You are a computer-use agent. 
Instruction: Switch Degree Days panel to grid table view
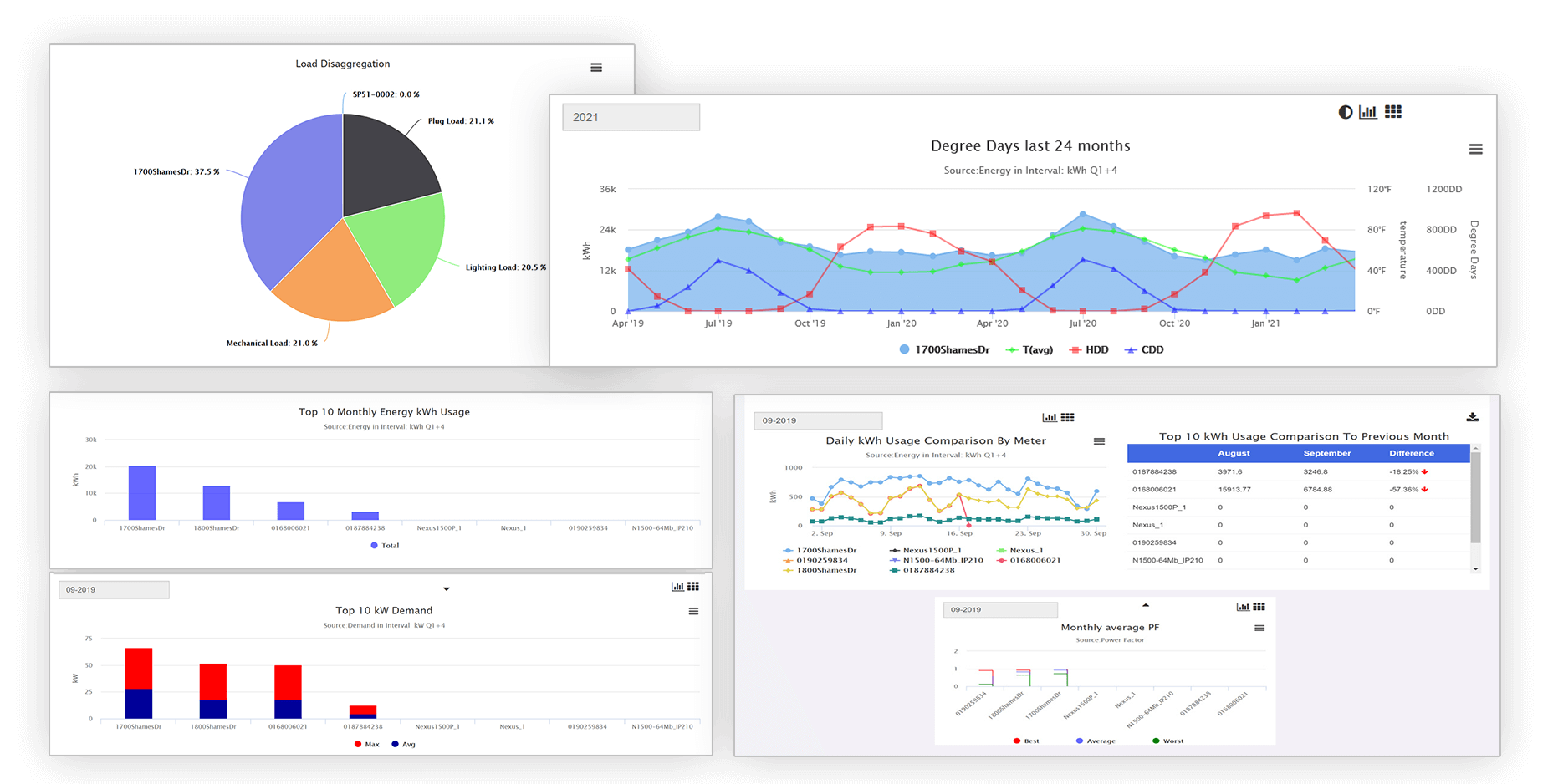[1393, 112]
